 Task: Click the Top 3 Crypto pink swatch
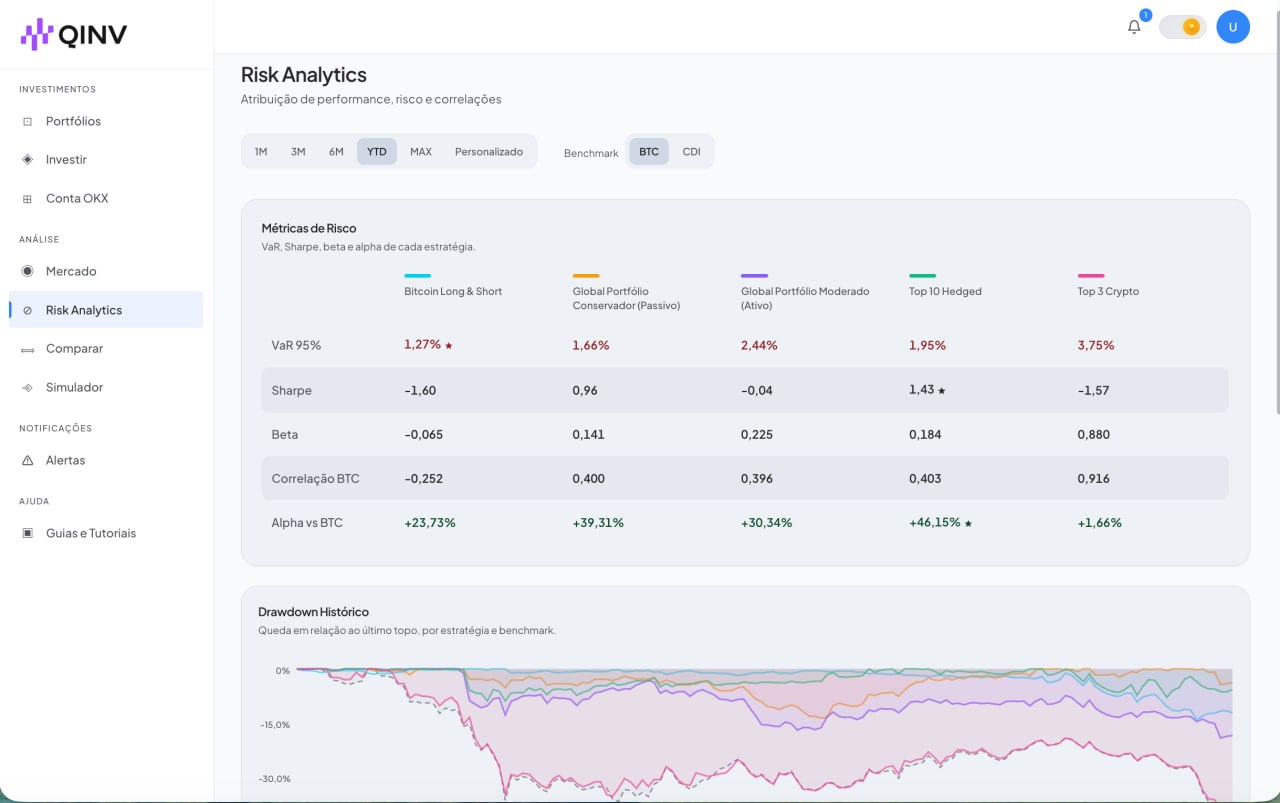coord(1091,276)
